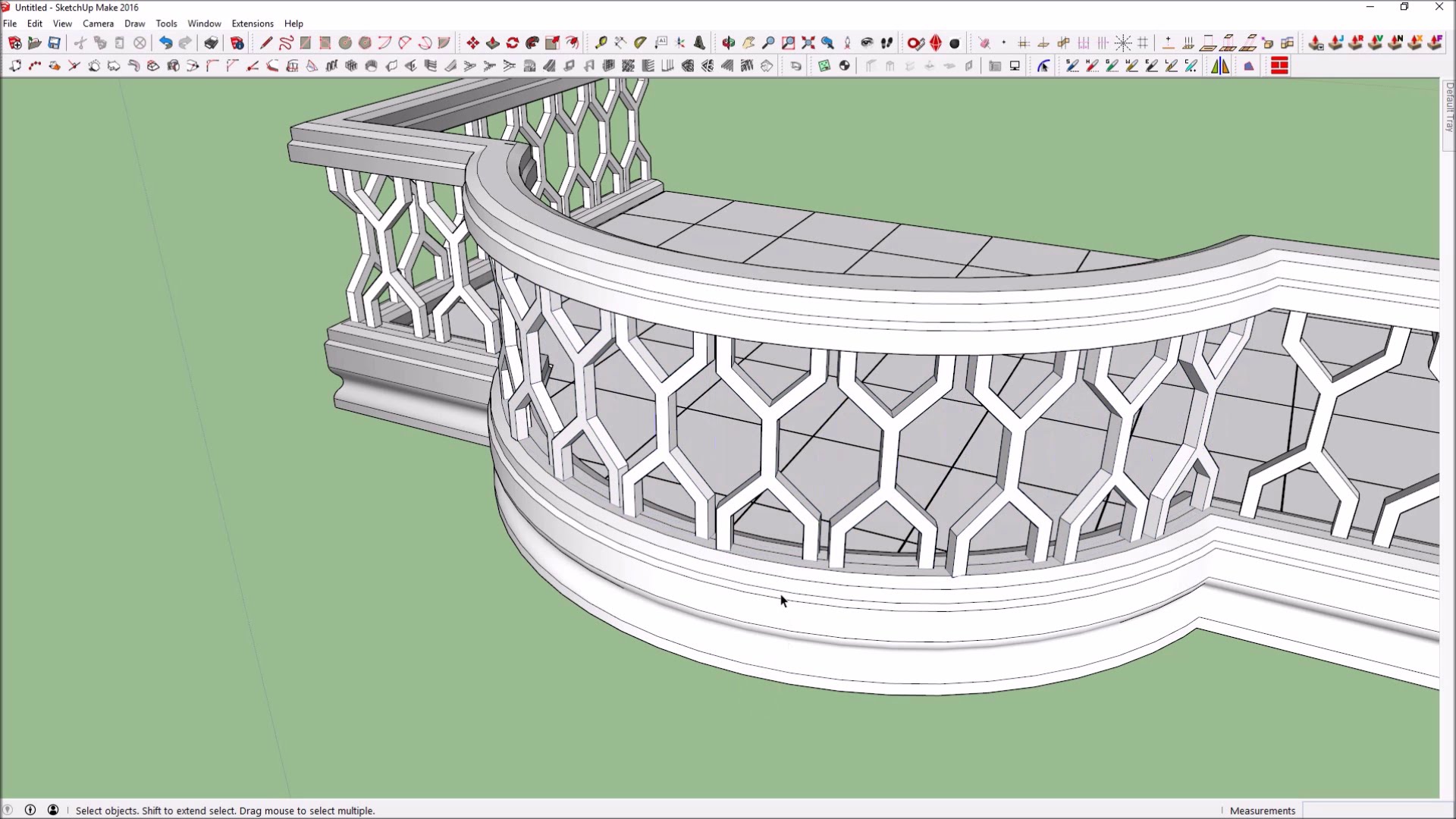
Task: Click the Save button
Action: point(54,43)
